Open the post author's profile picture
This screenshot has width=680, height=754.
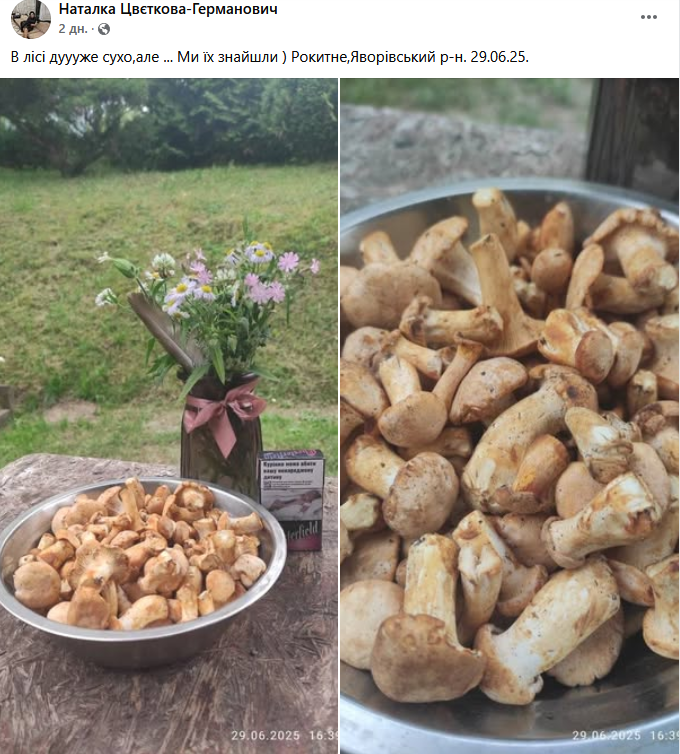click(31, 18)
